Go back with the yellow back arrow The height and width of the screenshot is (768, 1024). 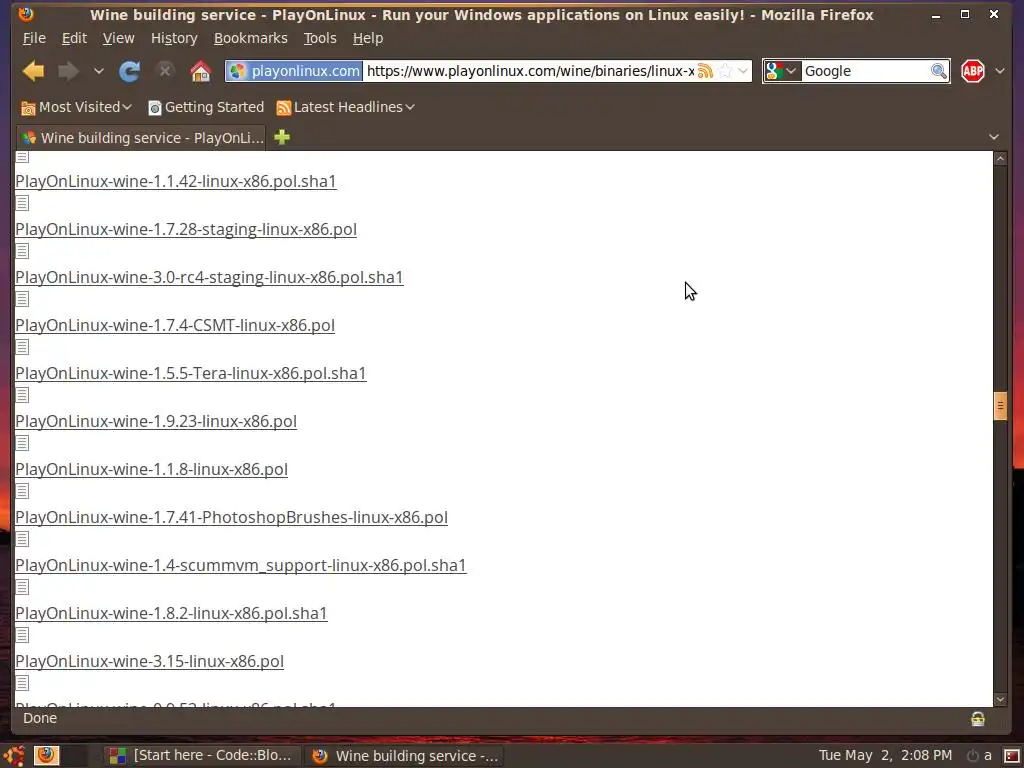pyautogui.click(x=33, y=71)
